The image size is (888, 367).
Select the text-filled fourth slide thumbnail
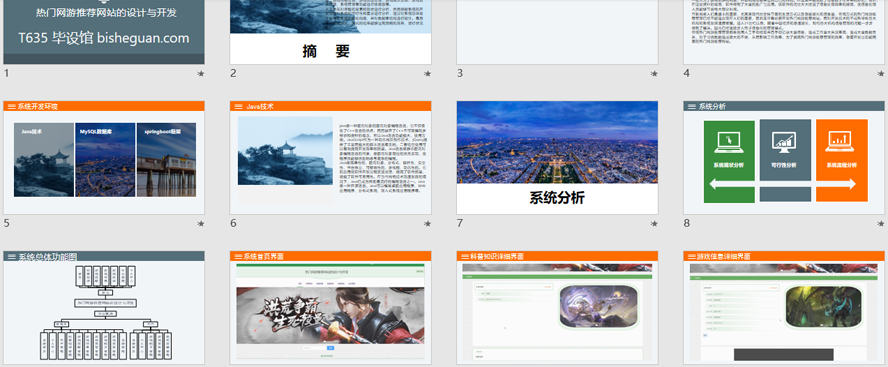point(784,32)
